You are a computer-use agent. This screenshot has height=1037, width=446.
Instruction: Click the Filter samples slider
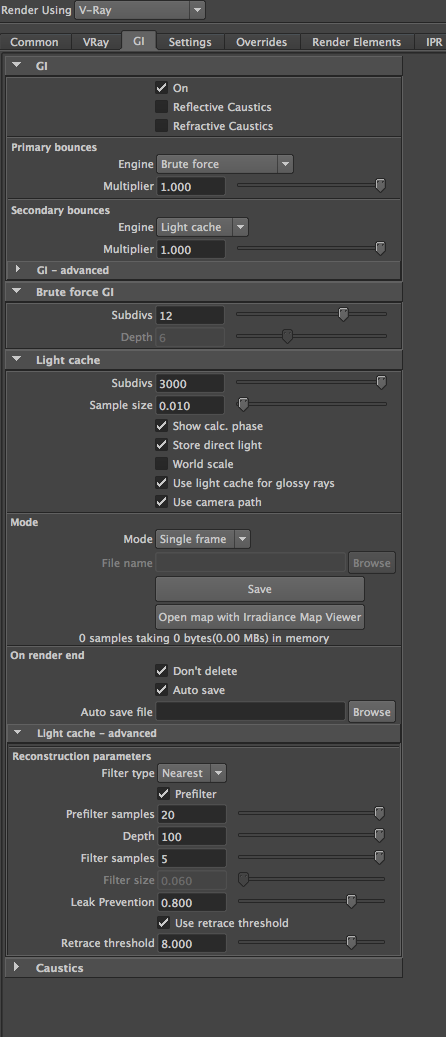pyautogui.click(x=311, y=857)
